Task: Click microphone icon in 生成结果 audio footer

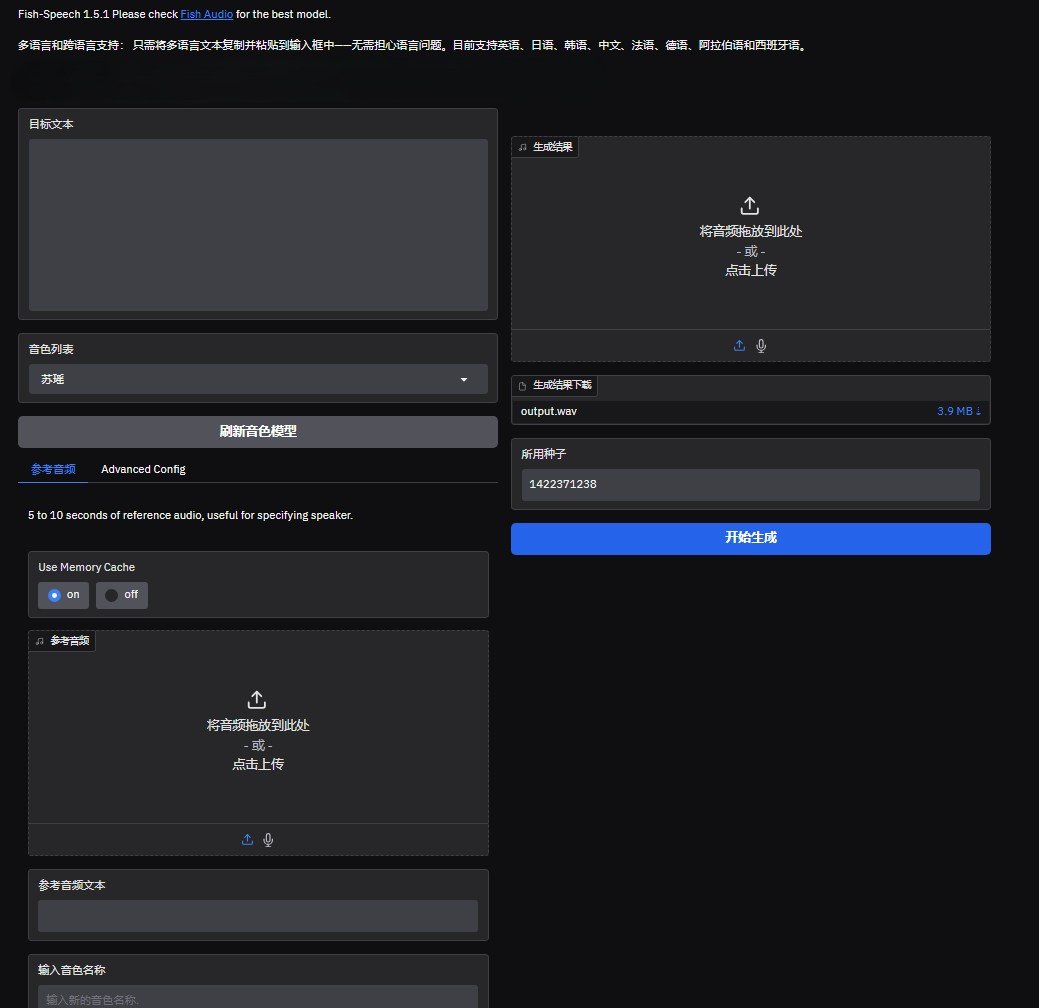Action: (761, 346)
